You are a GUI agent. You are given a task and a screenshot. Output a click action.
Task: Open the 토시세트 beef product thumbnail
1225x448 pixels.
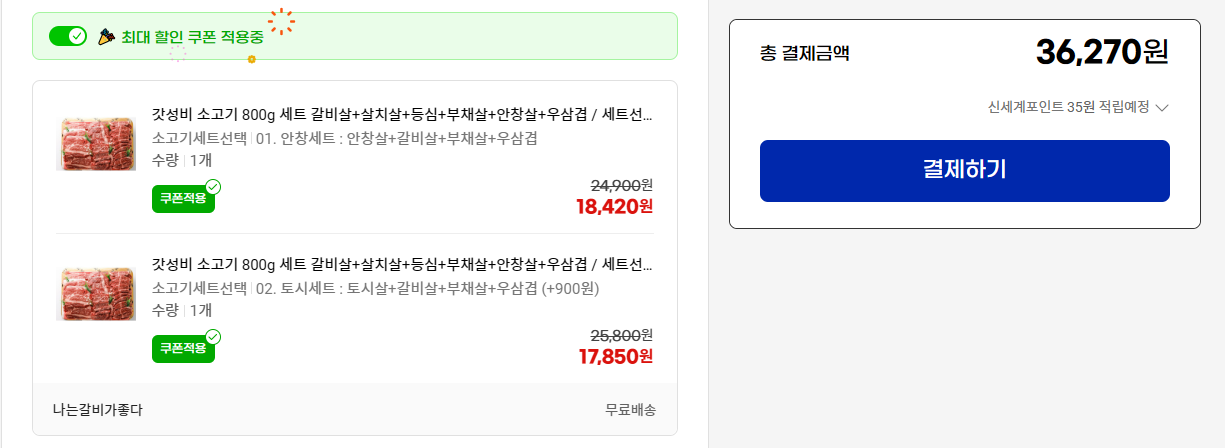tap(97, 293)
